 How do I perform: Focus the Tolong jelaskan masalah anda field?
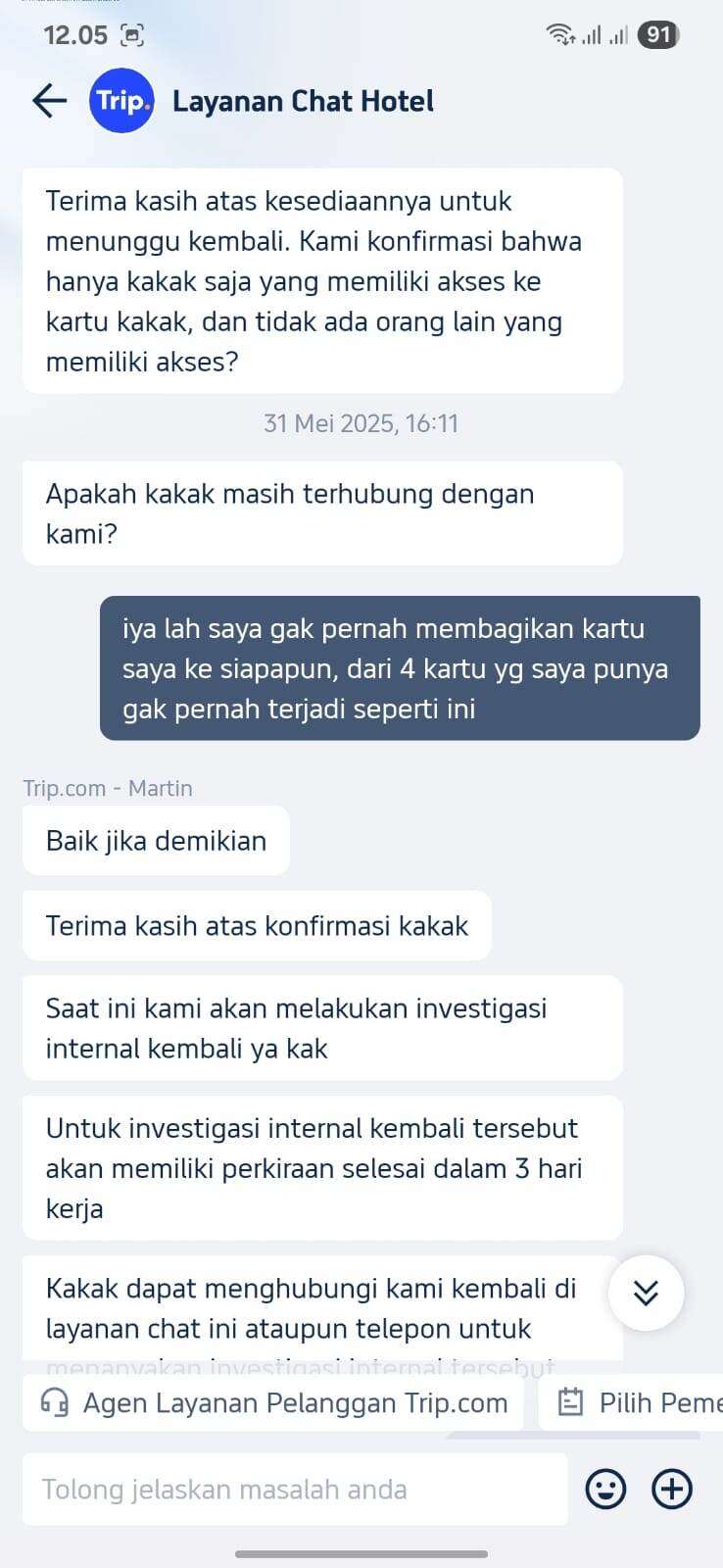click(x=295, y=1490)
